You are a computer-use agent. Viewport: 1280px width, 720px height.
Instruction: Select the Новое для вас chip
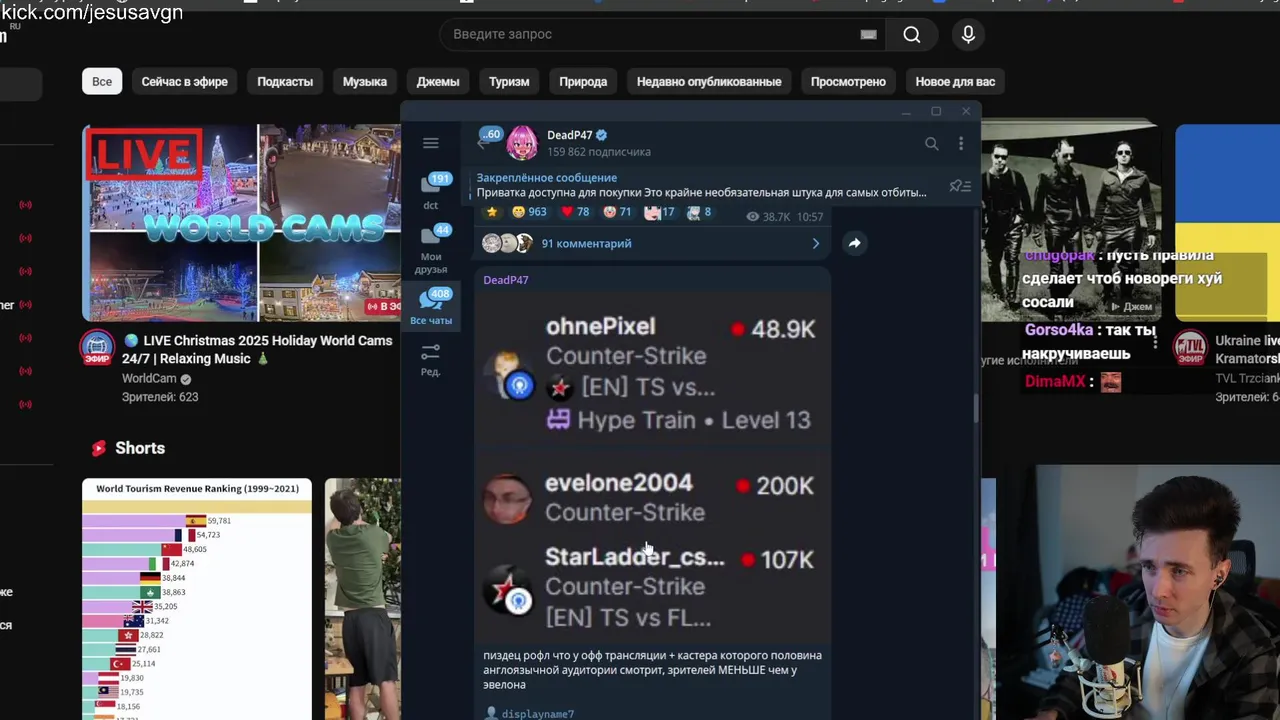(x=955, y=81)
